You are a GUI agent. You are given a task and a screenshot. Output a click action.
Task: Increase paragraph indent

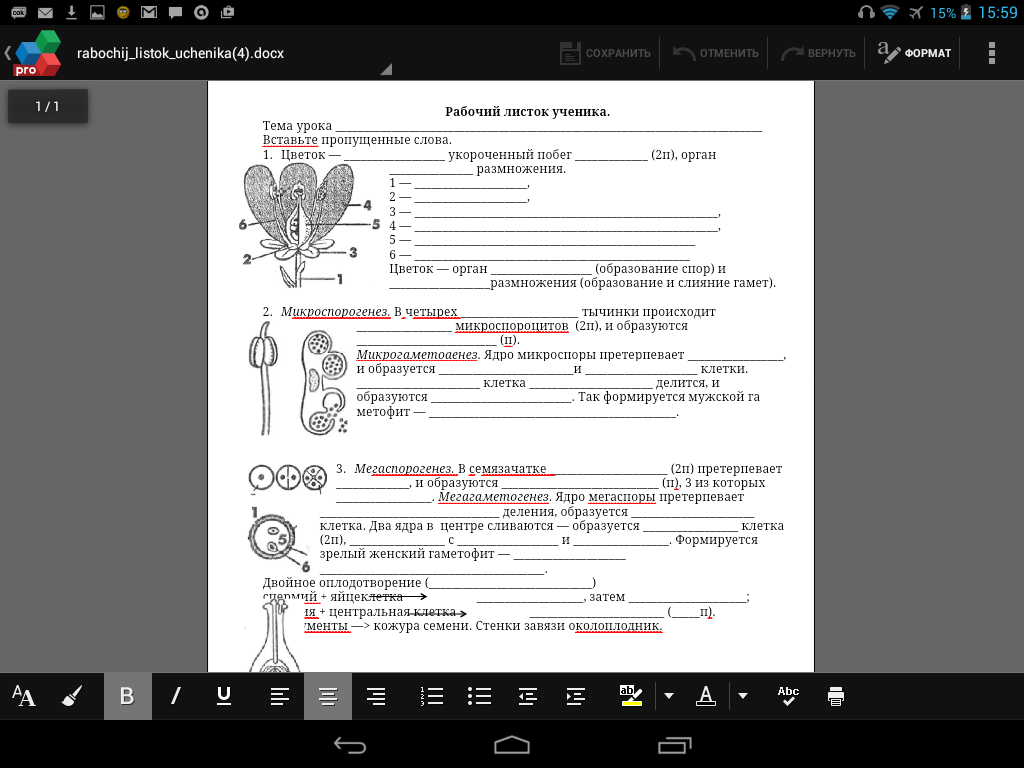coord(575,696)
